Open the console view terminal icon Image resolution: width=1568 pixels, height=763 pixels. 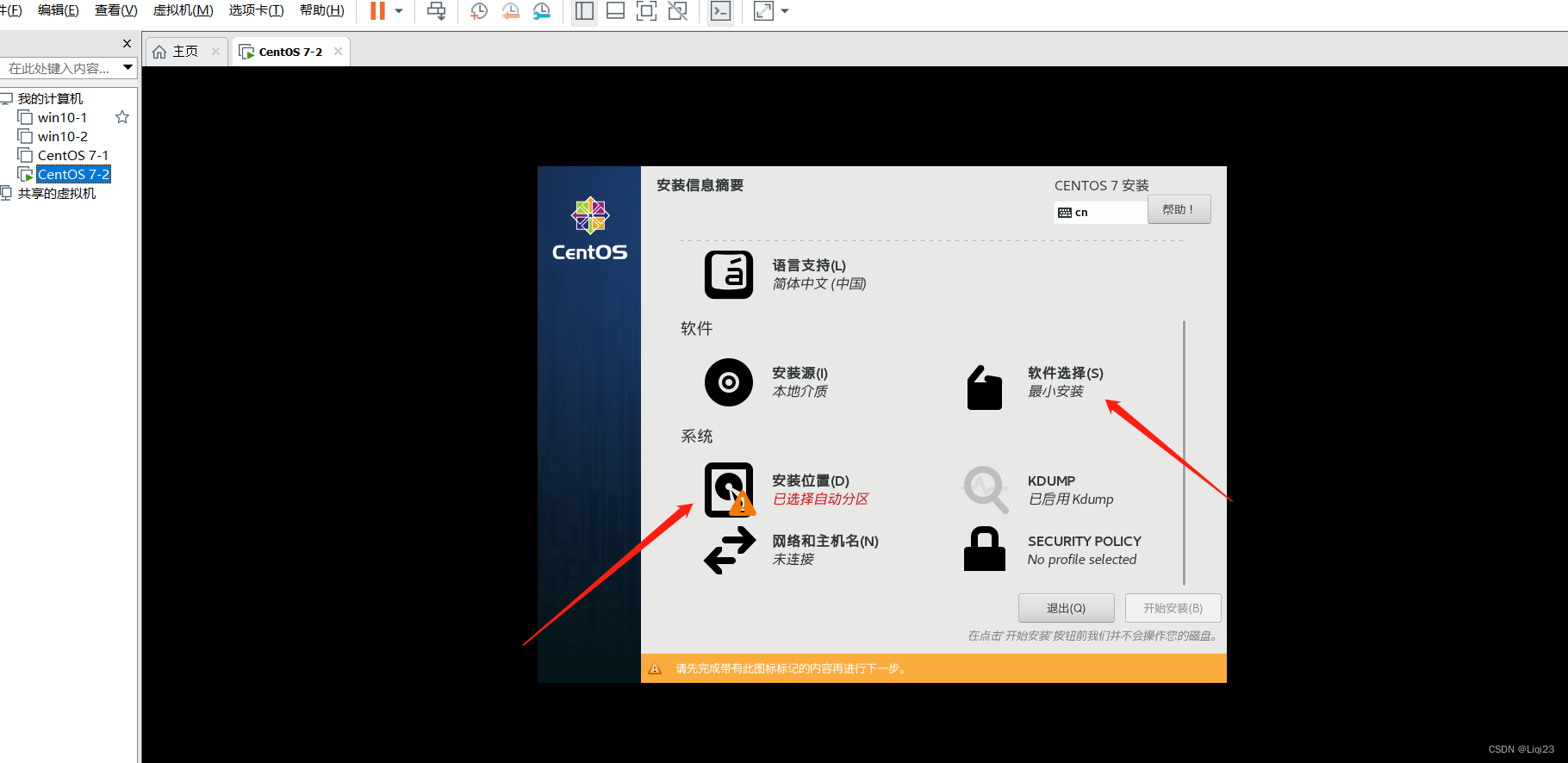720,11
